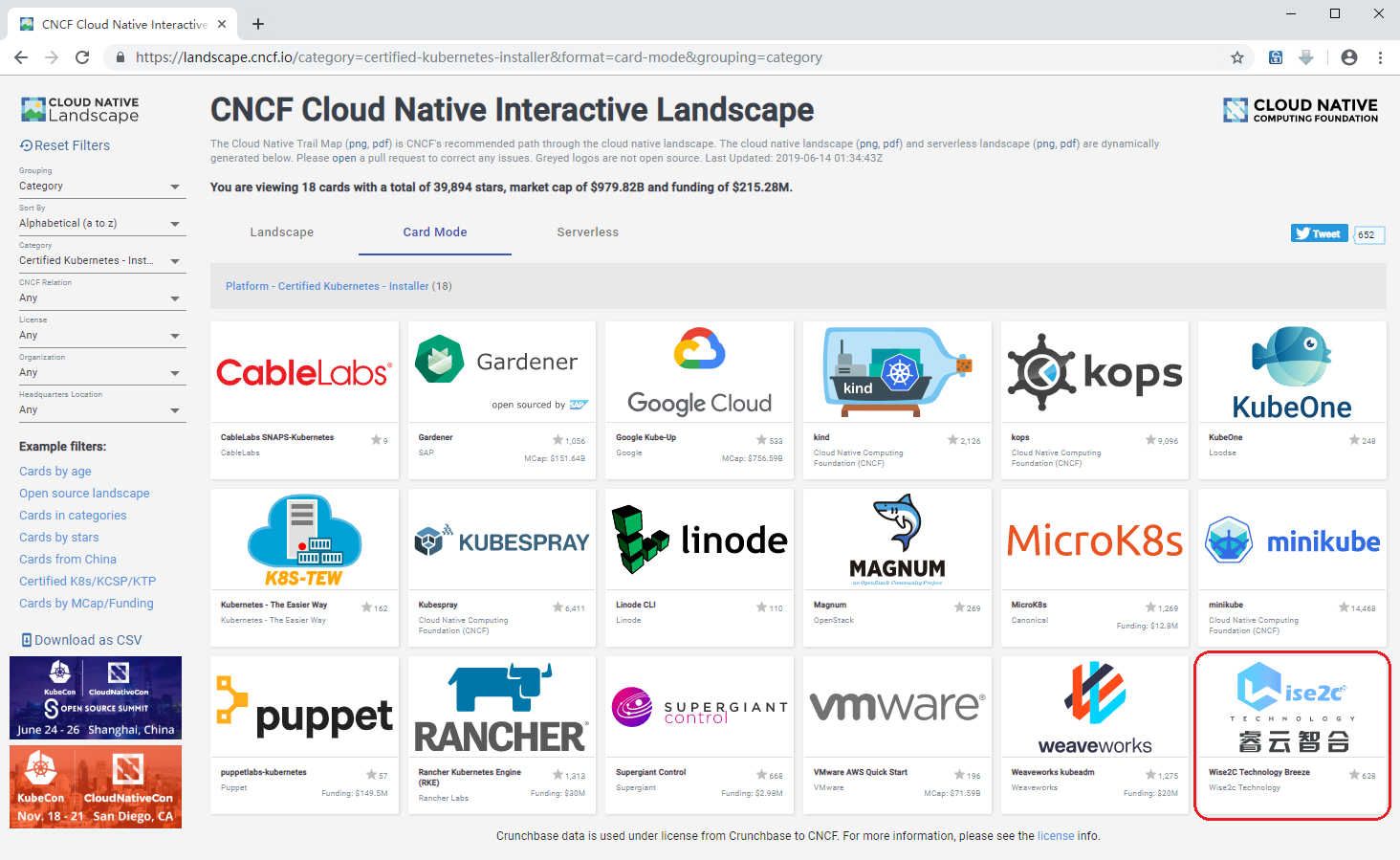Open Chrome's three-dot menu
Image resolution: width=1400 pixels, height=860 pixels.
pos(1380,57)
